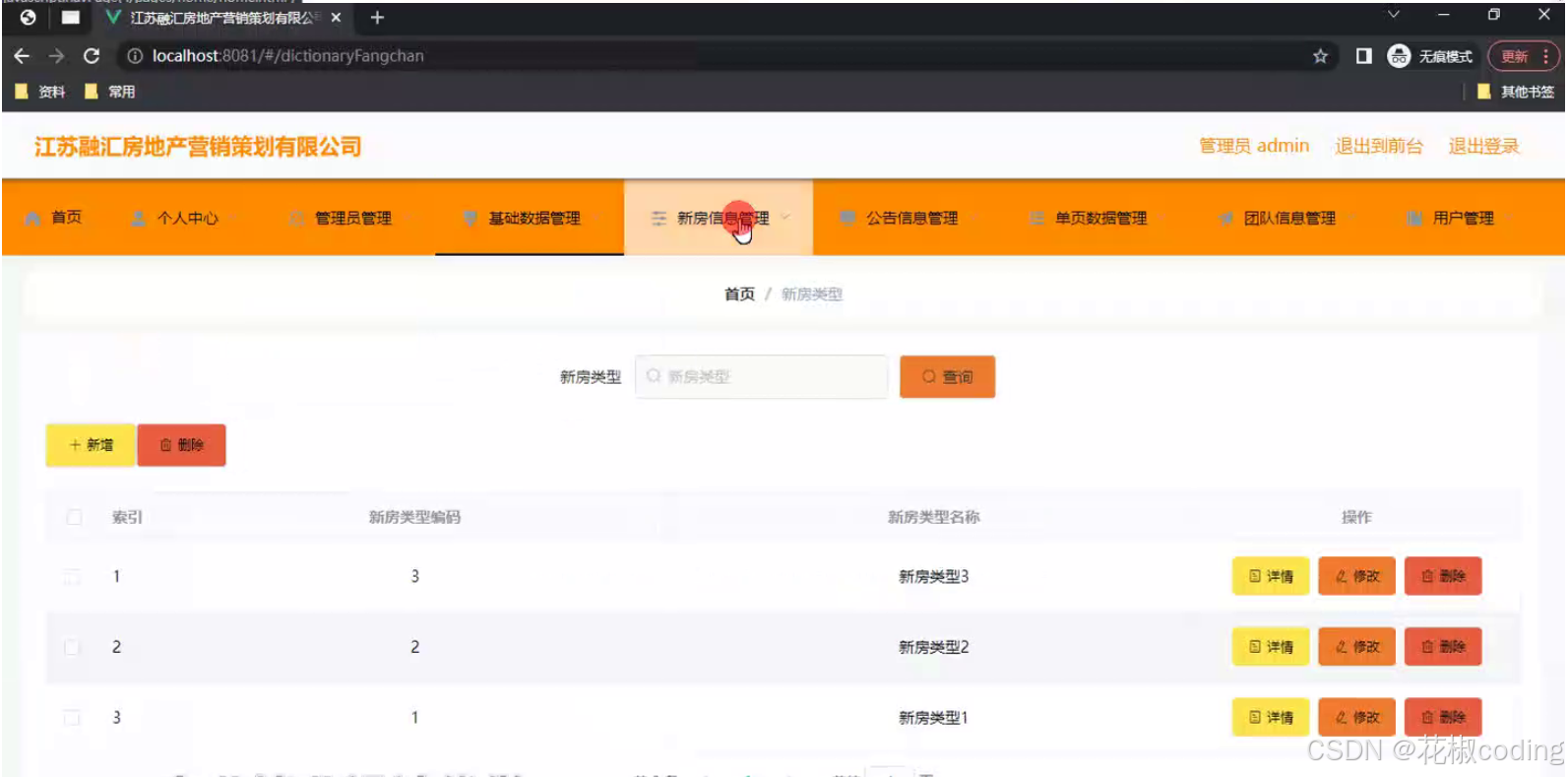Click the site info icon in address bar
Screen dimensions: 1568x777
pyautogui.click(x=135, y=56)
